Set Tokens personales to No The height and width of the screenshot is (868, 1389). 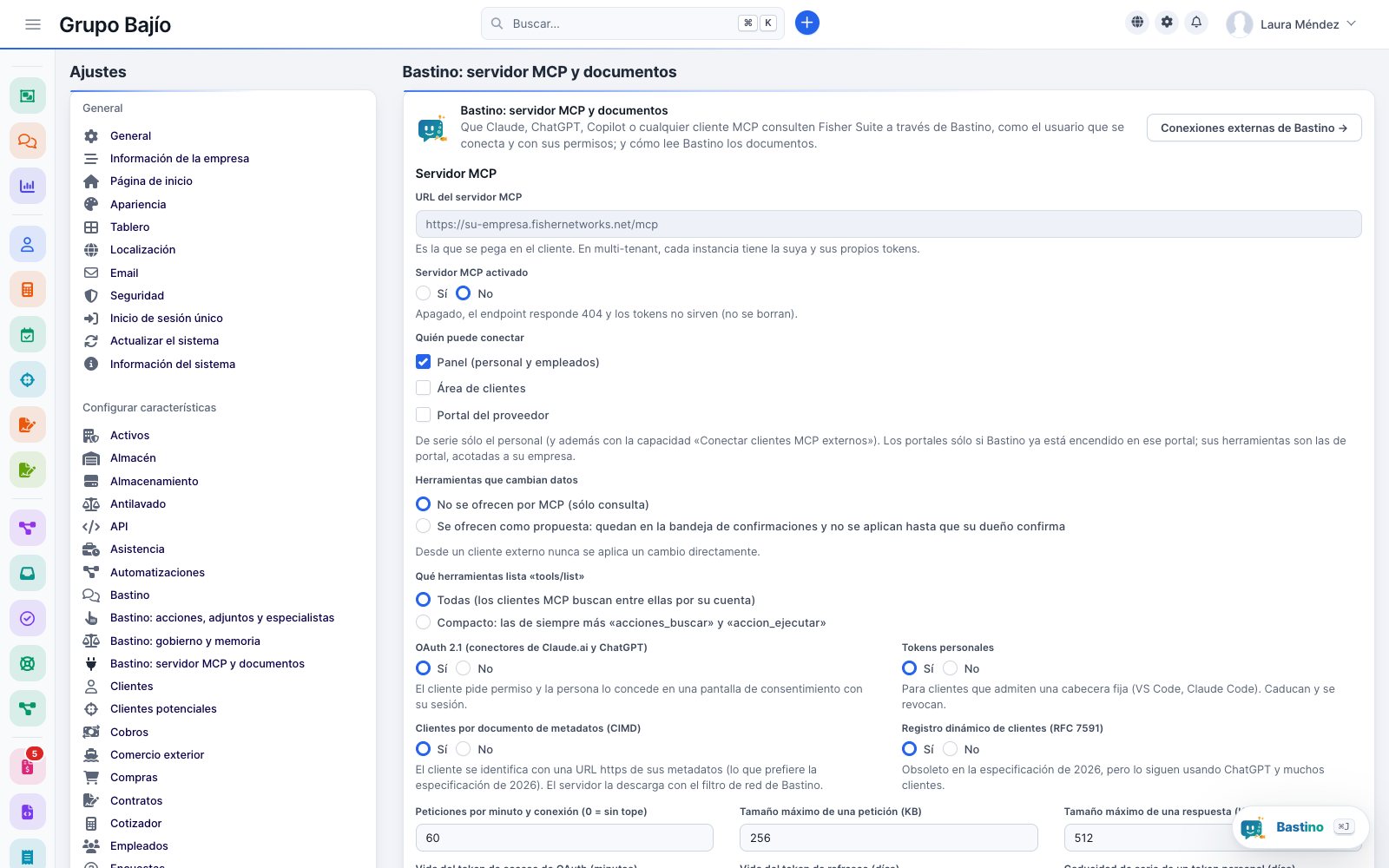950,668
